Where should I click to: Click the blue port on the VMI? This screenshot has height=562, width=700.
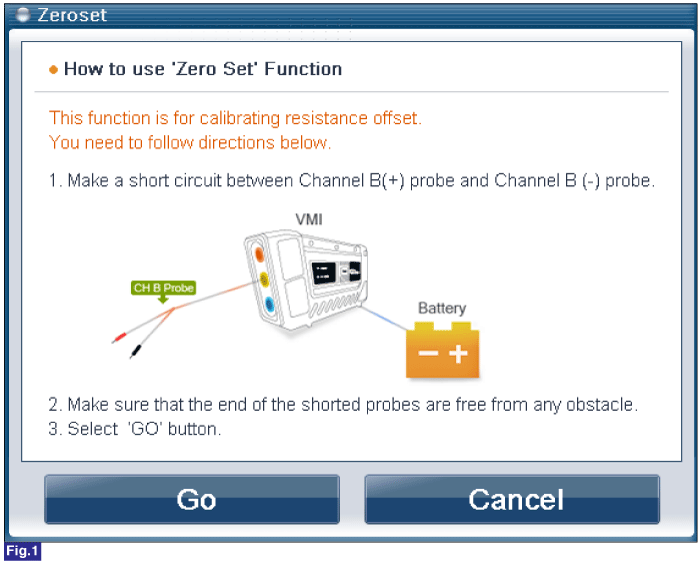pos(269,304)
